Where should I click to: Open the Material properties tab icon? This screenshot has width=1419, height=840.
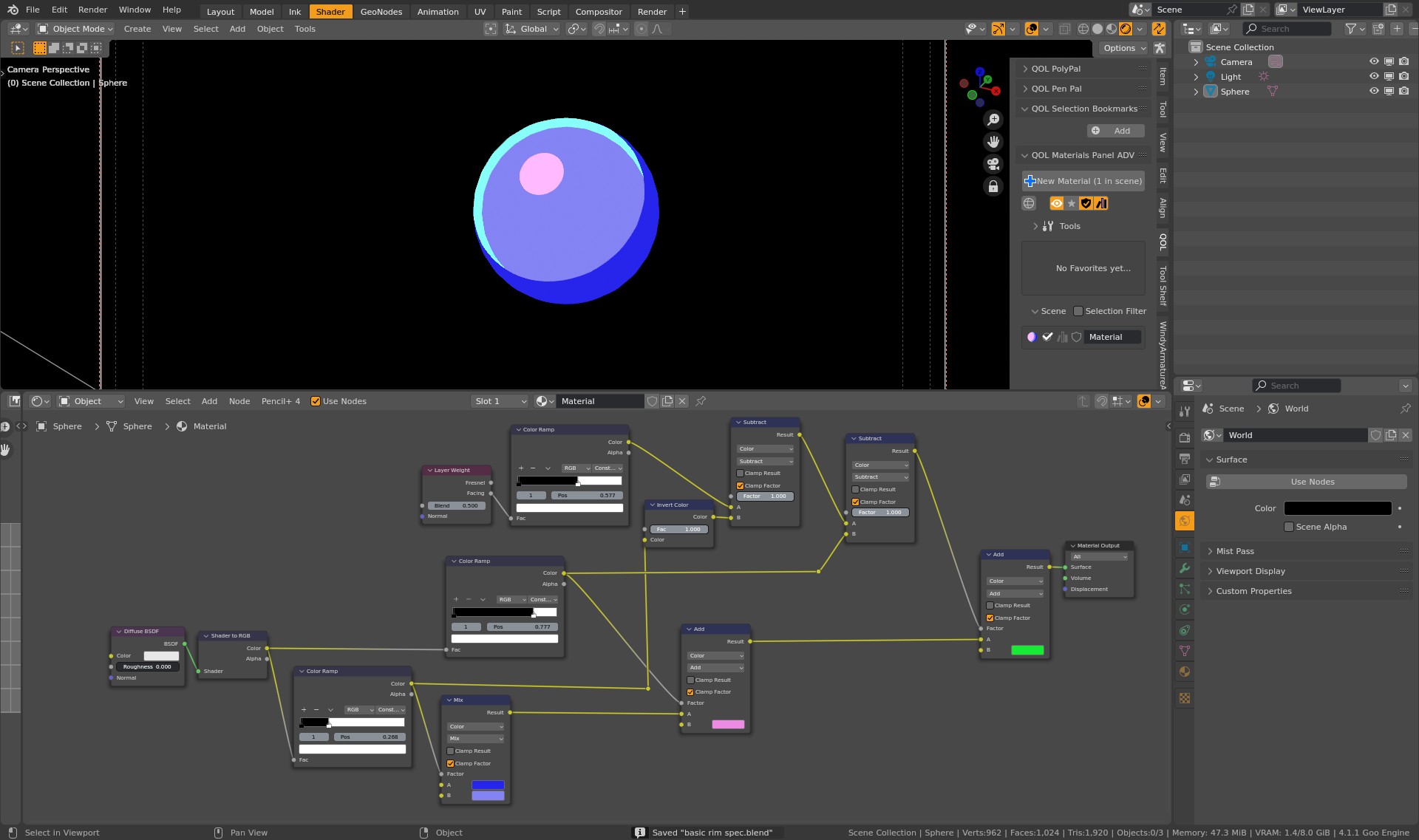coord(1185,672)
